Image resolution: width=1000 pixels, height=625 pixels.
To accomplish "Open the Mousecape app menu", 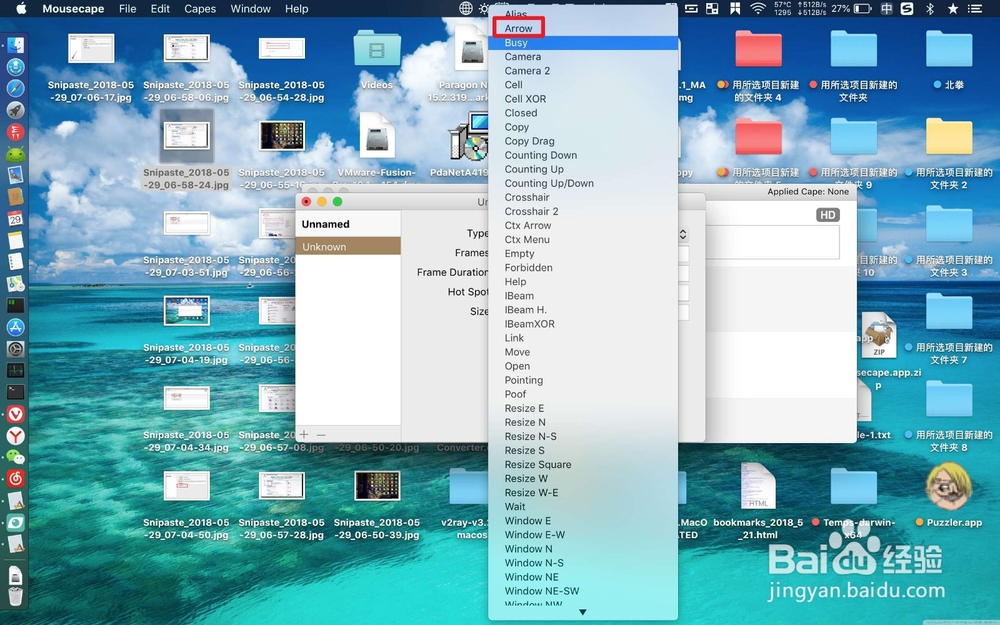I will (73, 8).
